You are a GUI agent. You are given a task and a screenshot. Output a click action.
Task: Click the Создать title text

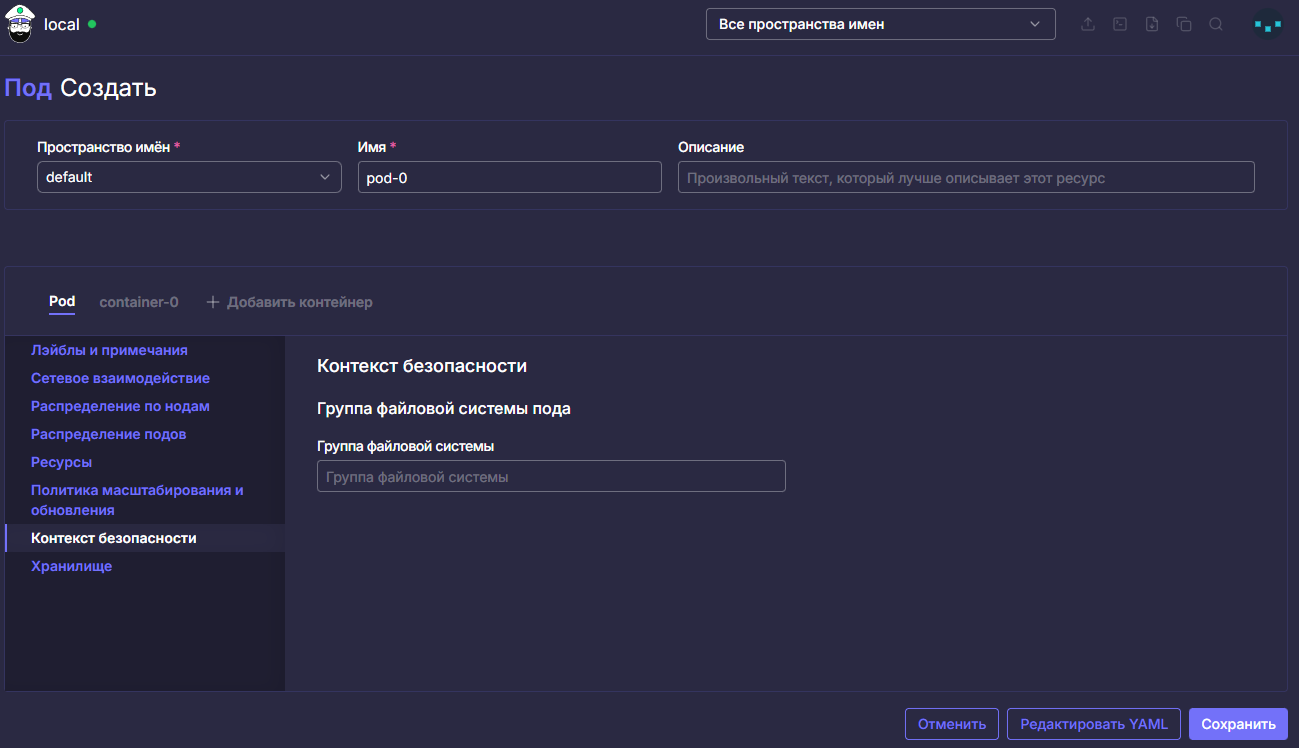(108, 88)
